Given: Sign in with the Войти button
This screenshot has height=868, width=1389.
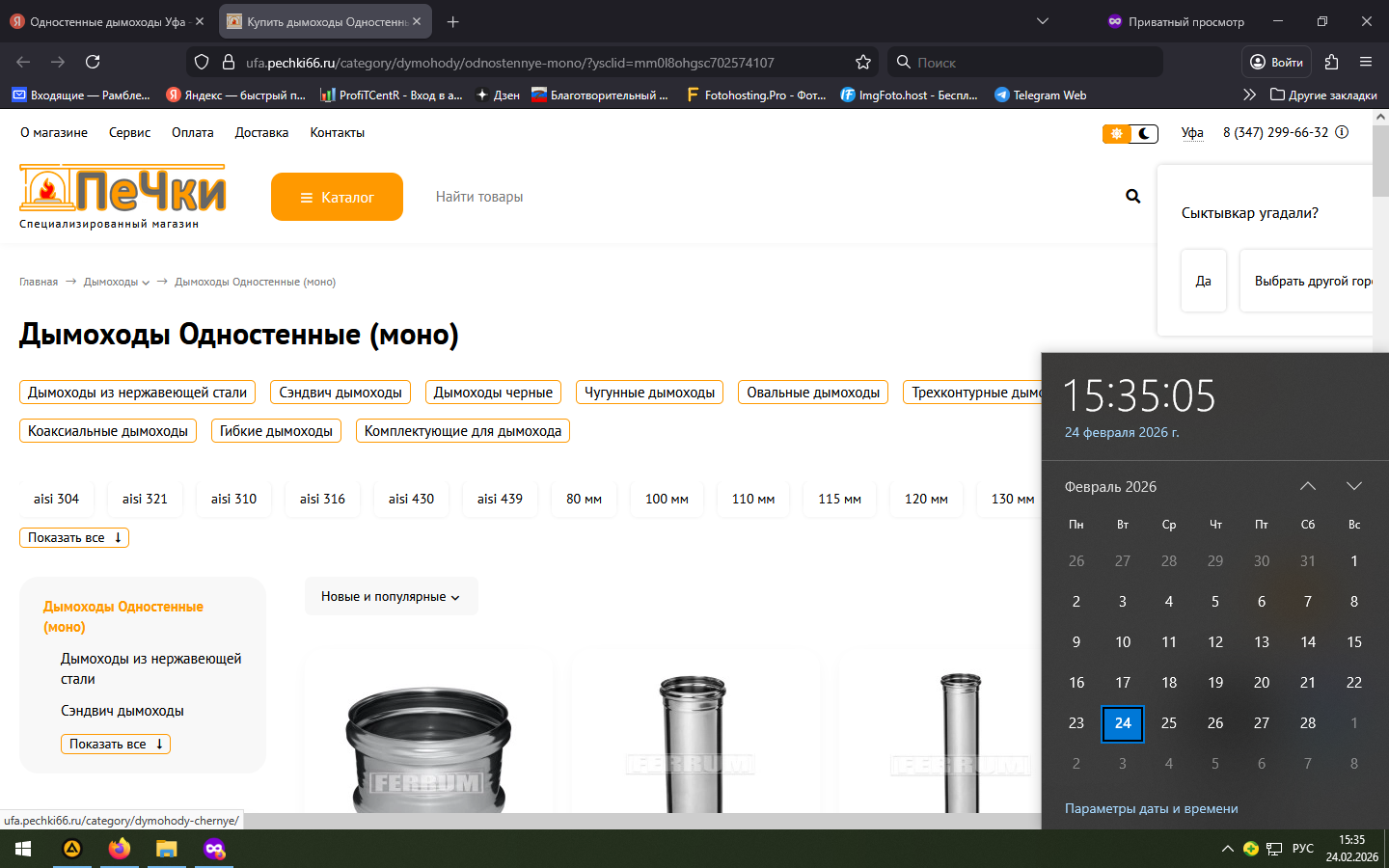Looking at the screenshot, I should (1276, 62).
